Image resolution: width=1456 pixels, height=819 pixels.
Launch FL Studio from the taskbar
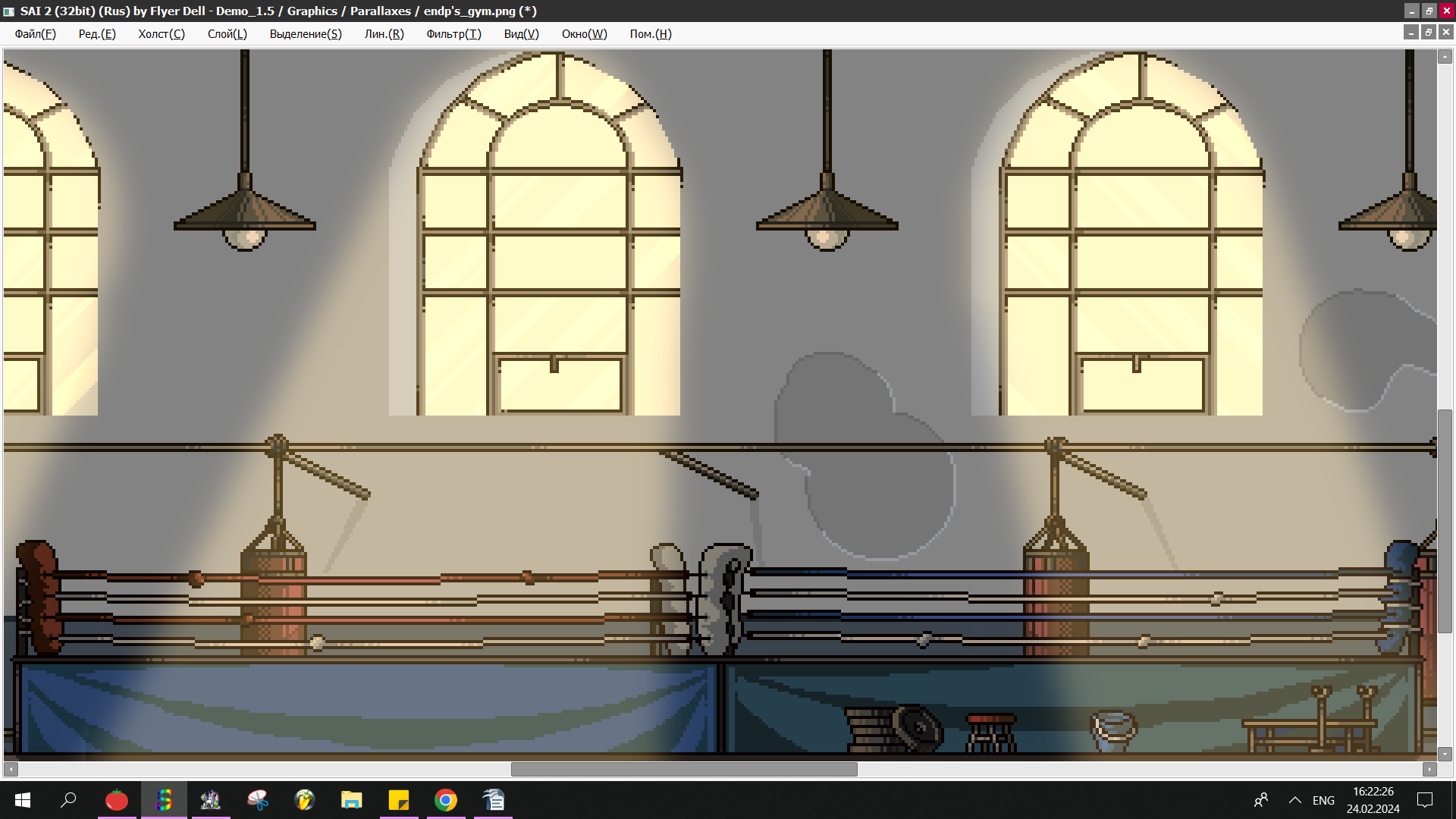point(305,800)
